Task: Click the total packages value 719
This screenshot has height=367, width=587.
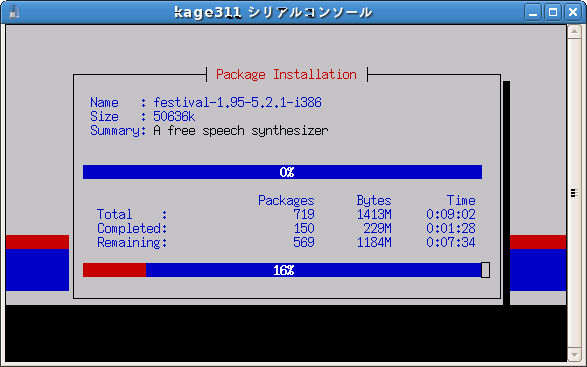Action: tap(304, 214)
